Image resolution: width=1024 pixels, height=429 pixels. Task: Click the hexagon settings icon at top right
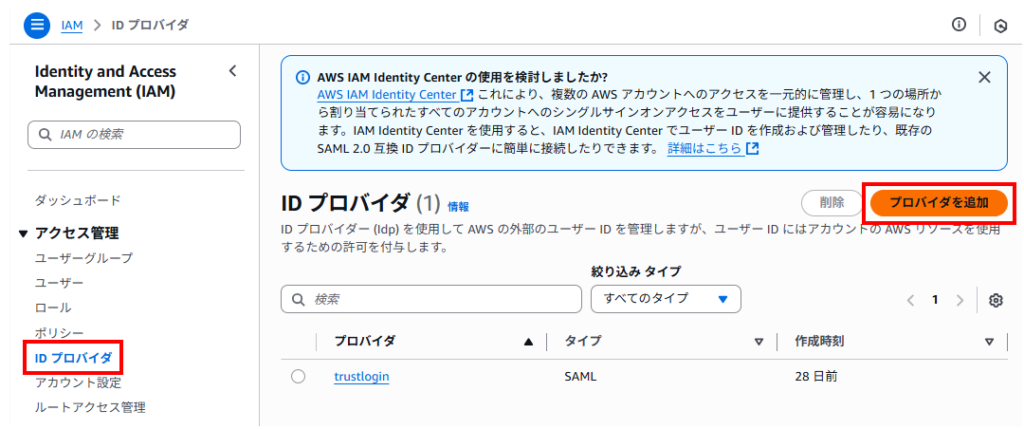(x=999, y=26)
